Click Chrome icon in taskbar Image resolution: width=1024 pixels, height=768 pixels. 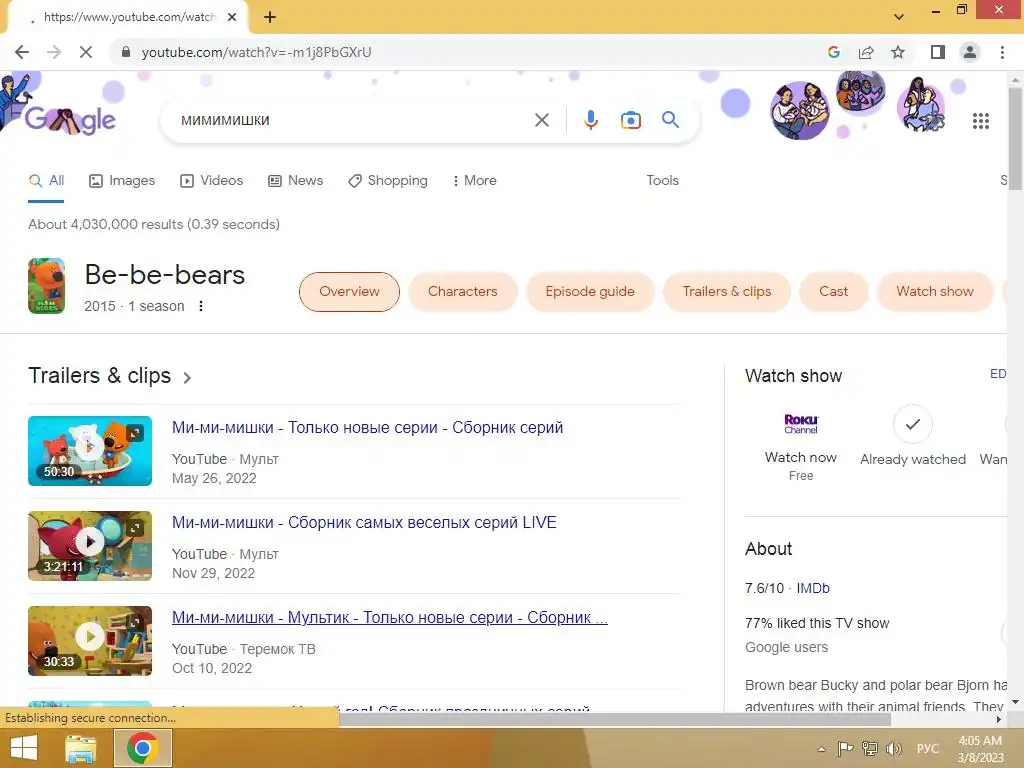click(142, 748)
